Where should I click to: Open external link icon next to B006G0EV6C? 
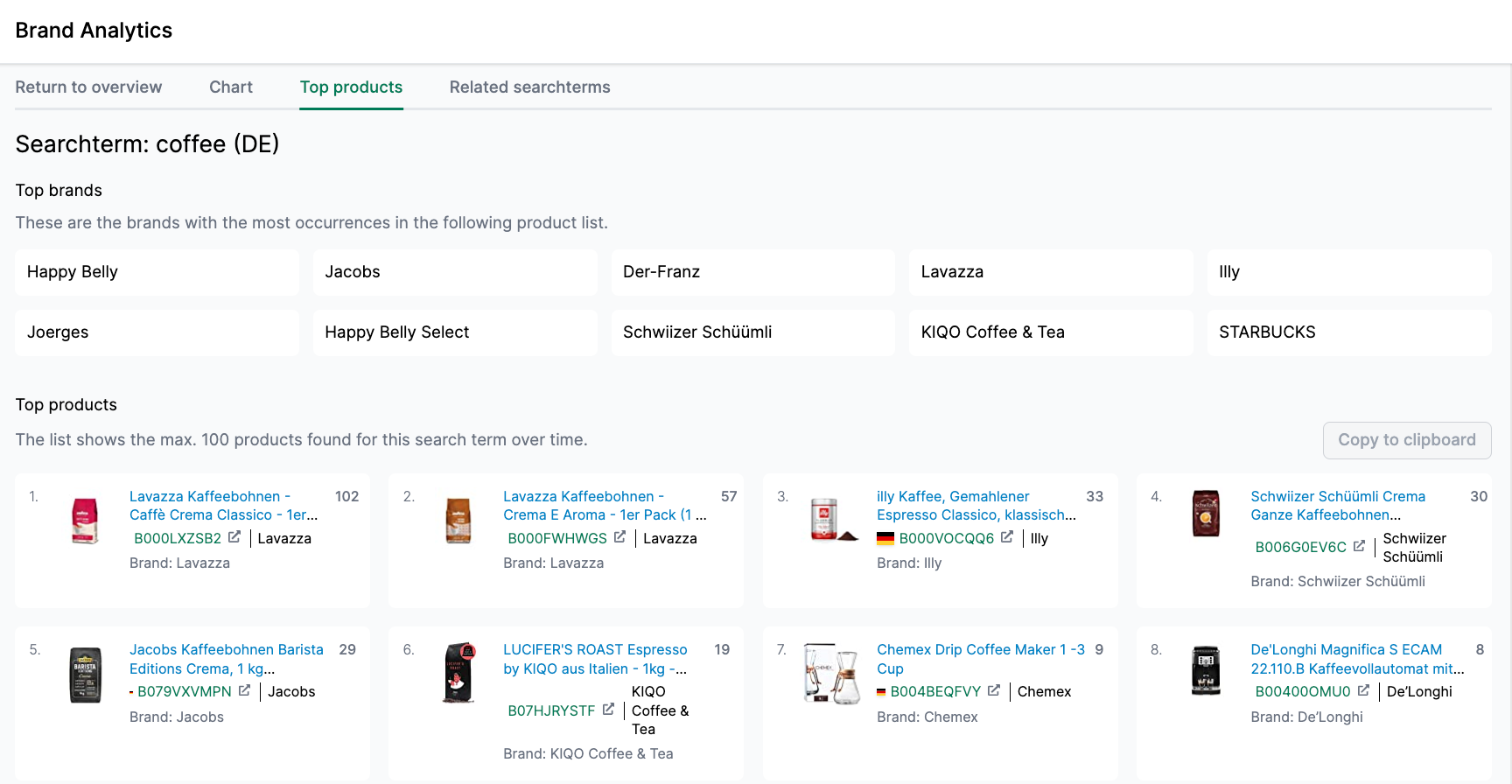click(x=1359, y=546)
